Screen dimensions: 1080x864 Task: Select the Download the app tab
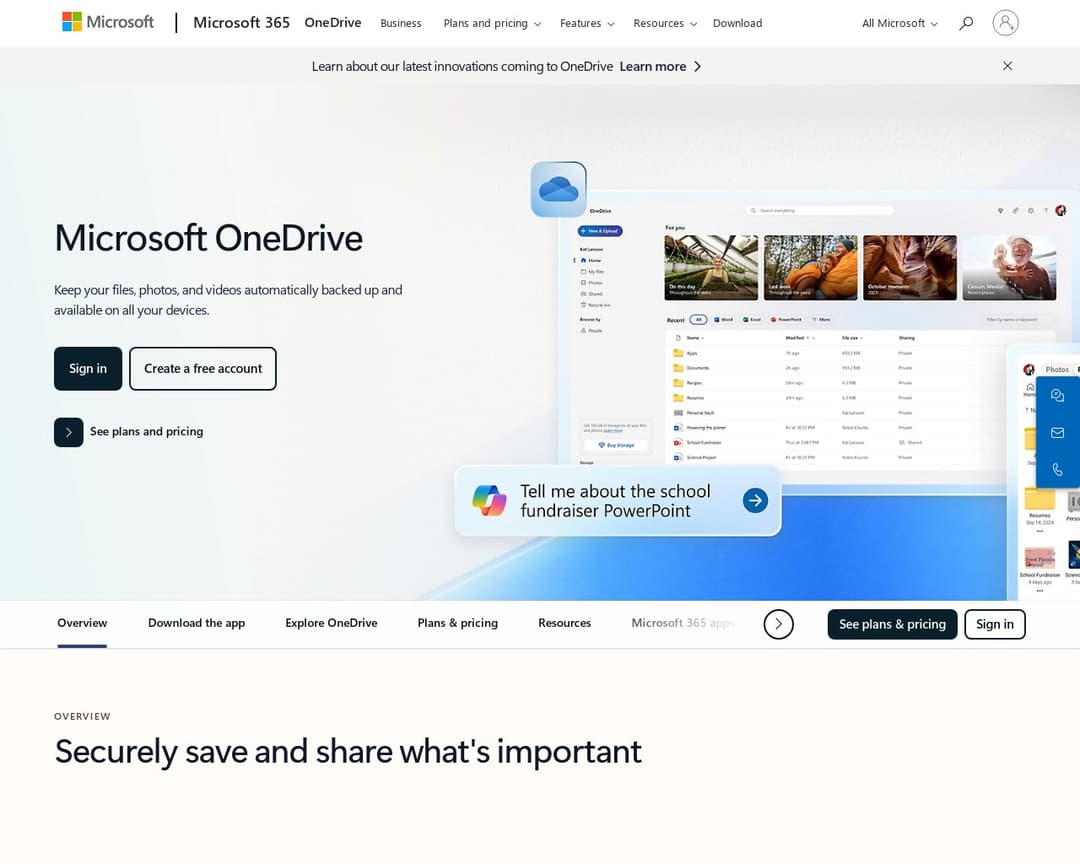point(196,623)
